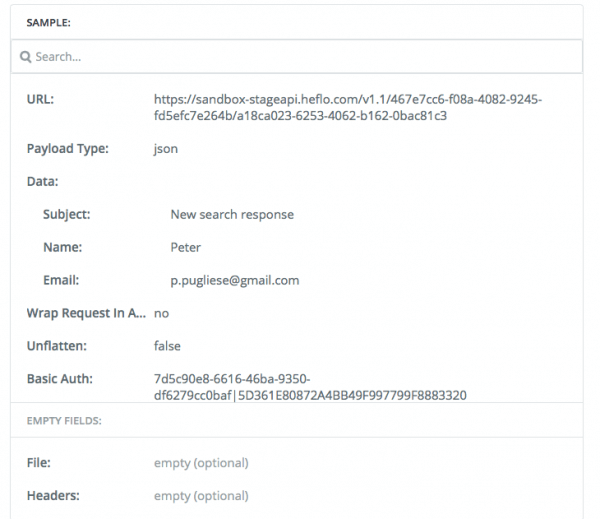Select the sandbox-stageapi URL value

348,108
